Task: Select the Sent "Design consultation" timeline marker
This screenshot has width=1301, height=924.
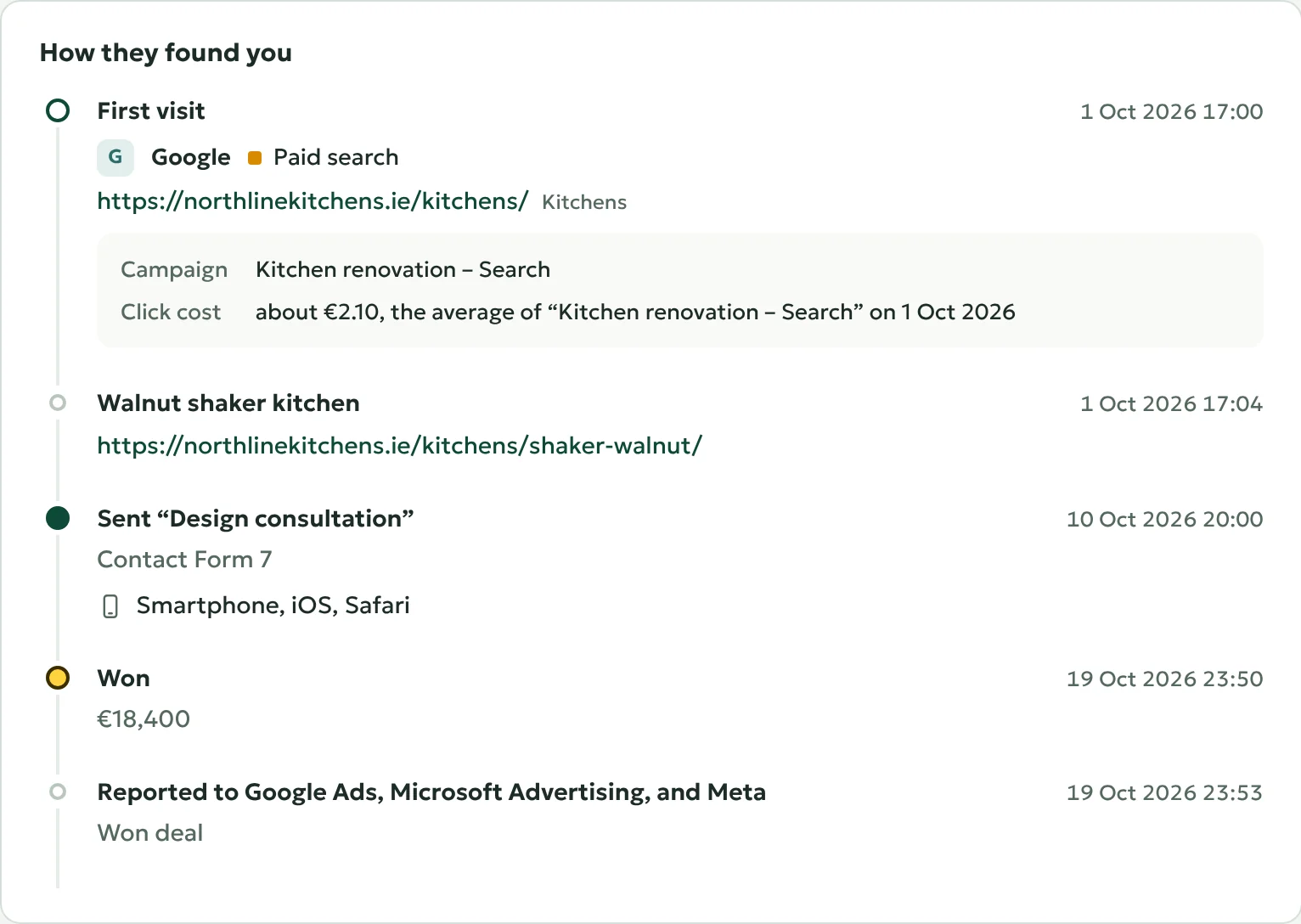Action: [58, 518]
